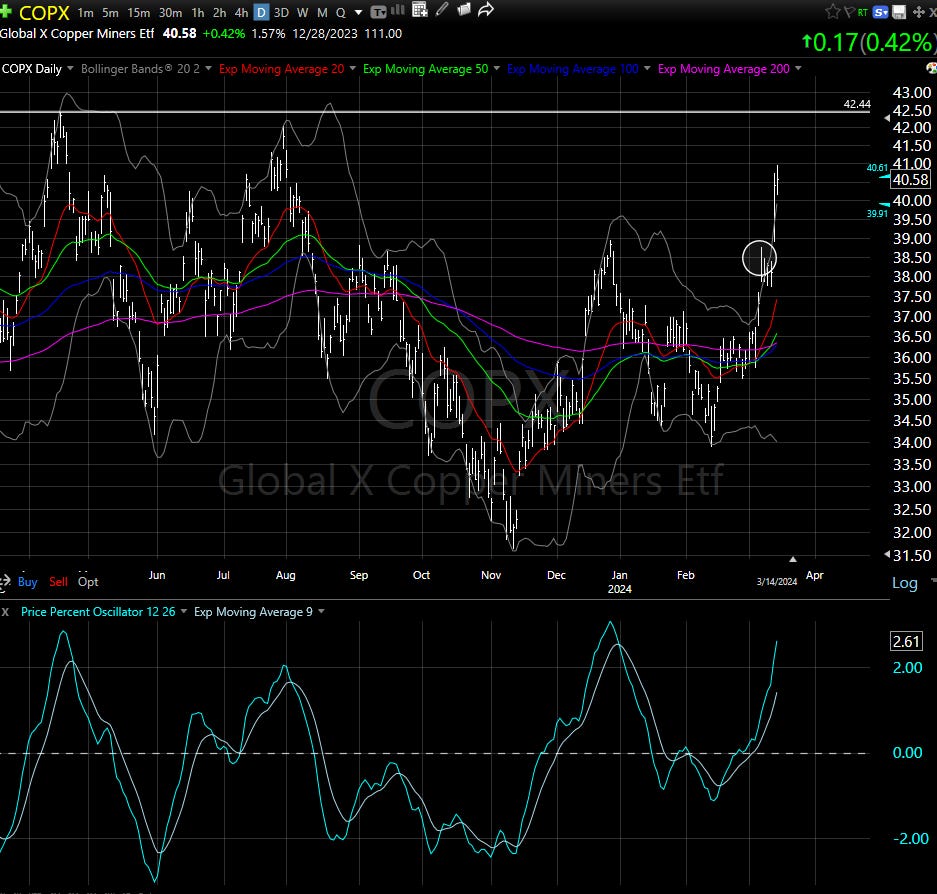Click the settings gear icon near Buy
The image size is (937, 894).
[4, 581]
